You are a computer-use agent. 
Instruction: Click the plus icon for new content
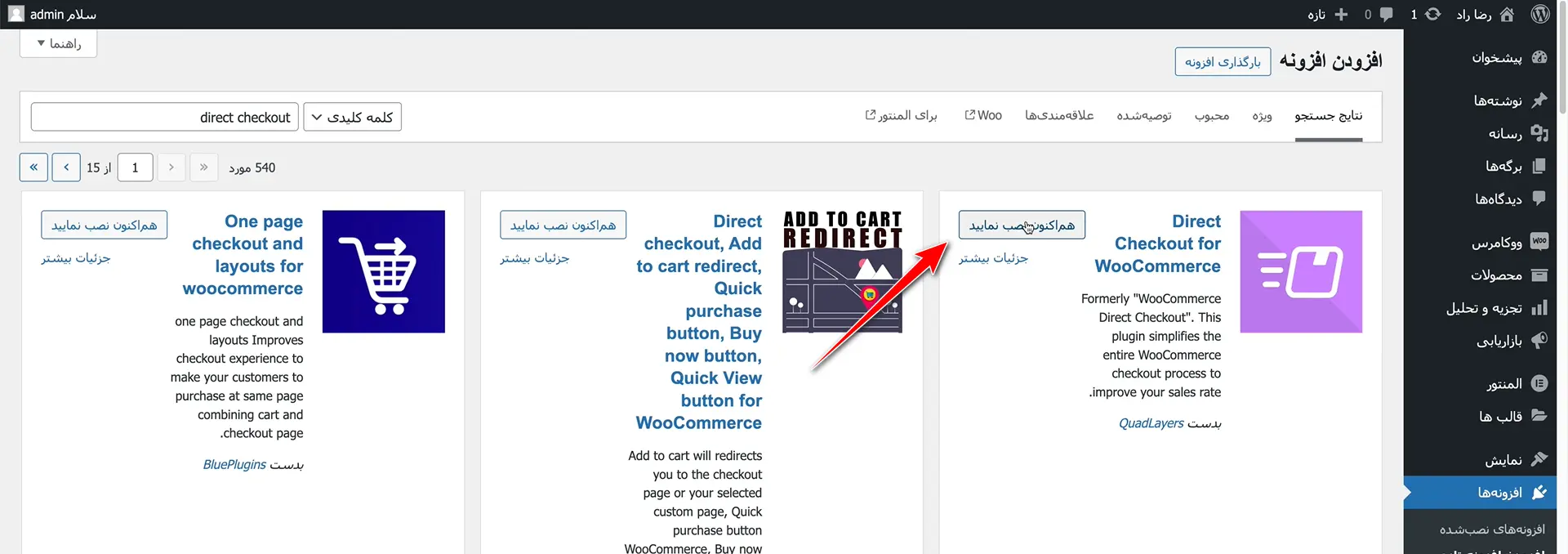[1341, 14]
